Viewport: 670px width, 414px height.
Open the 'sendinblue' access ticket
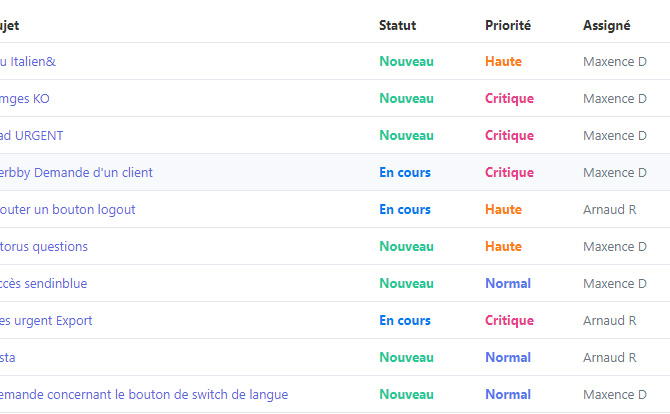pyautogui.click(x=44, y=284)
